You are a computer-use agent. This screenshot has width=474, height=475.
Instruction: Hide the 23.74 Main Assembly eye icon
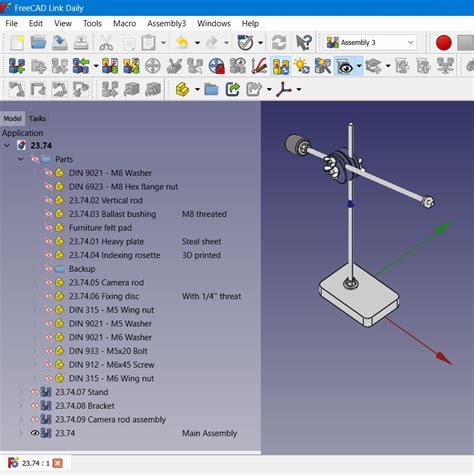tap(35, 433)
